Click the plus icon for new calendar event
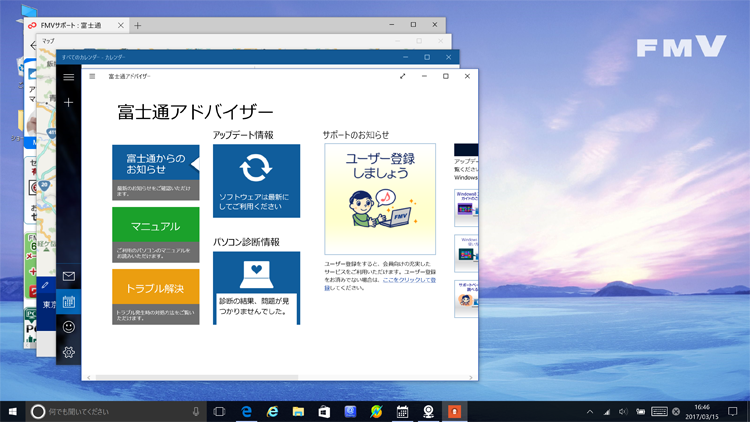 coord(68,102)
